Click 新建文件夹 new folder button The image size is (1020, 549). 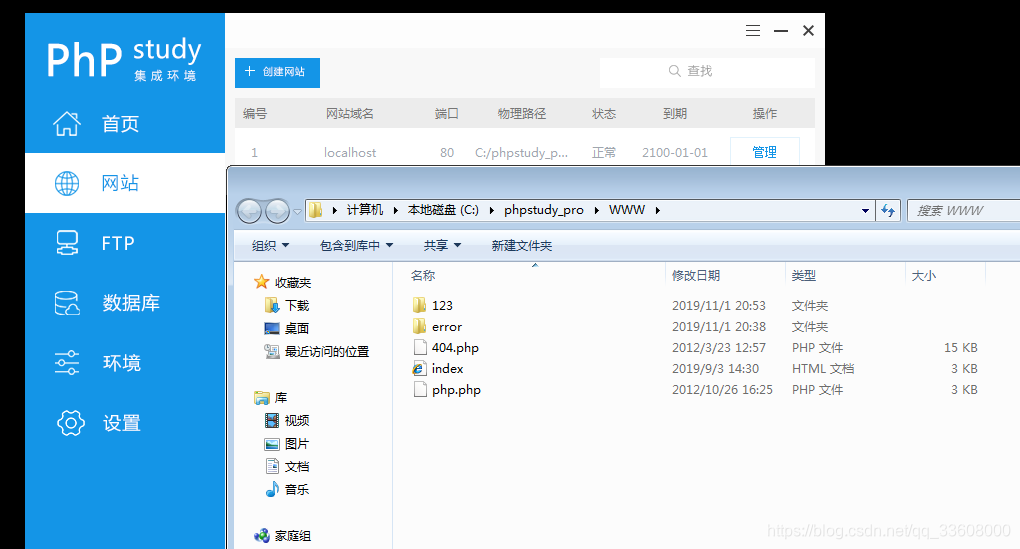coord(522,245)
